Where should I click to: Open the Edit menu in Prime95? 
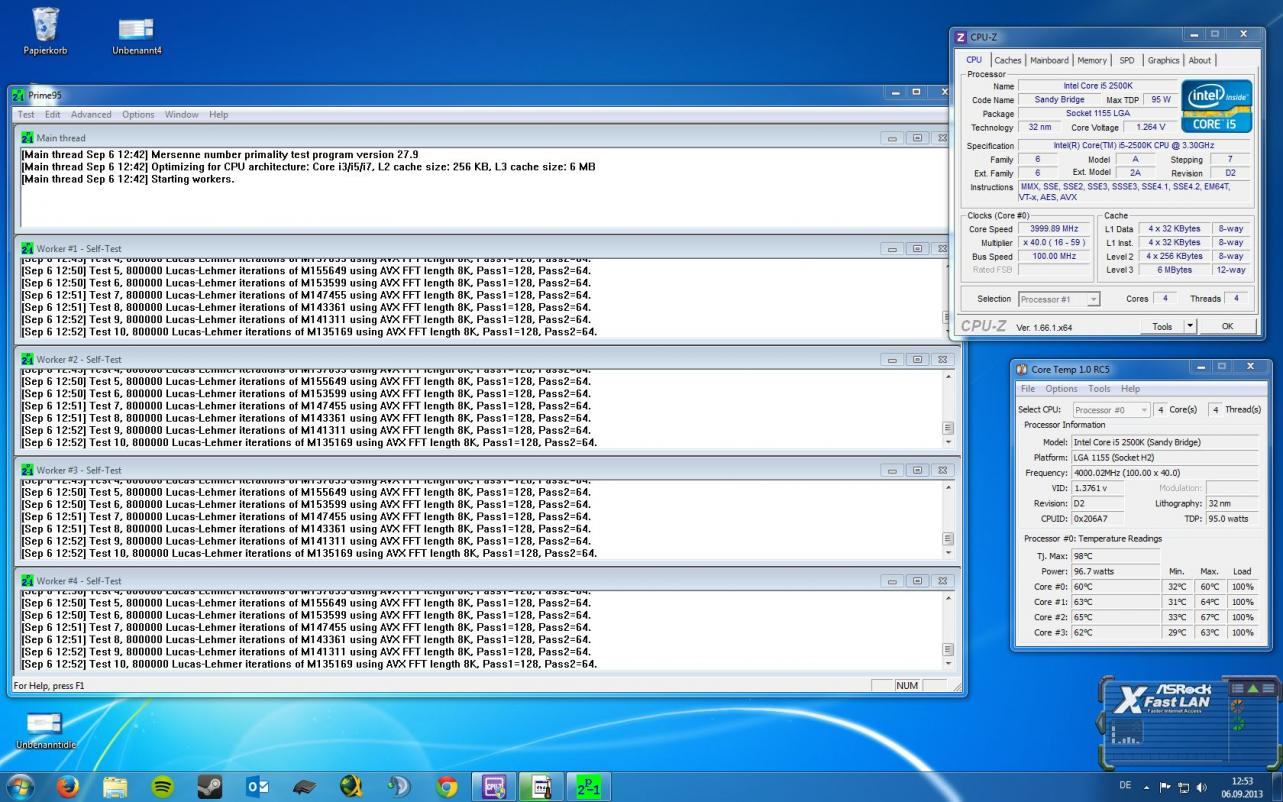tap(52, 114)
